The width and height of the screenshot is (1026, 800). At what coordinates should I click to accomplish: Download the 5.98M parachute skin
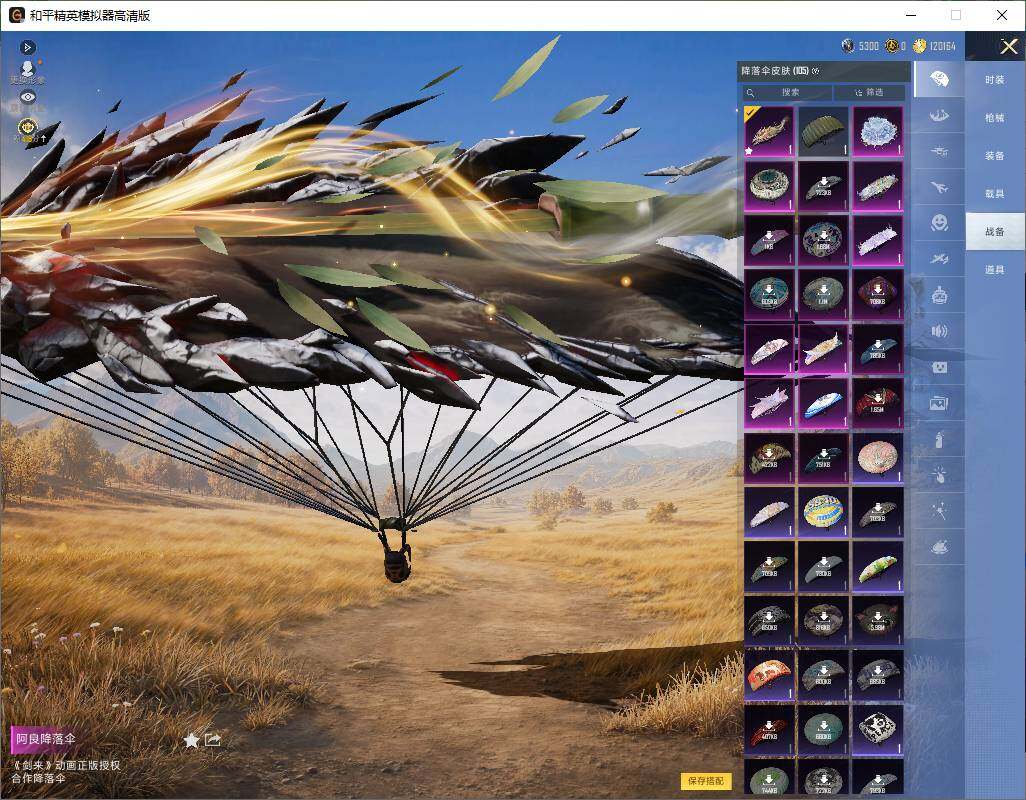(877, 620)
